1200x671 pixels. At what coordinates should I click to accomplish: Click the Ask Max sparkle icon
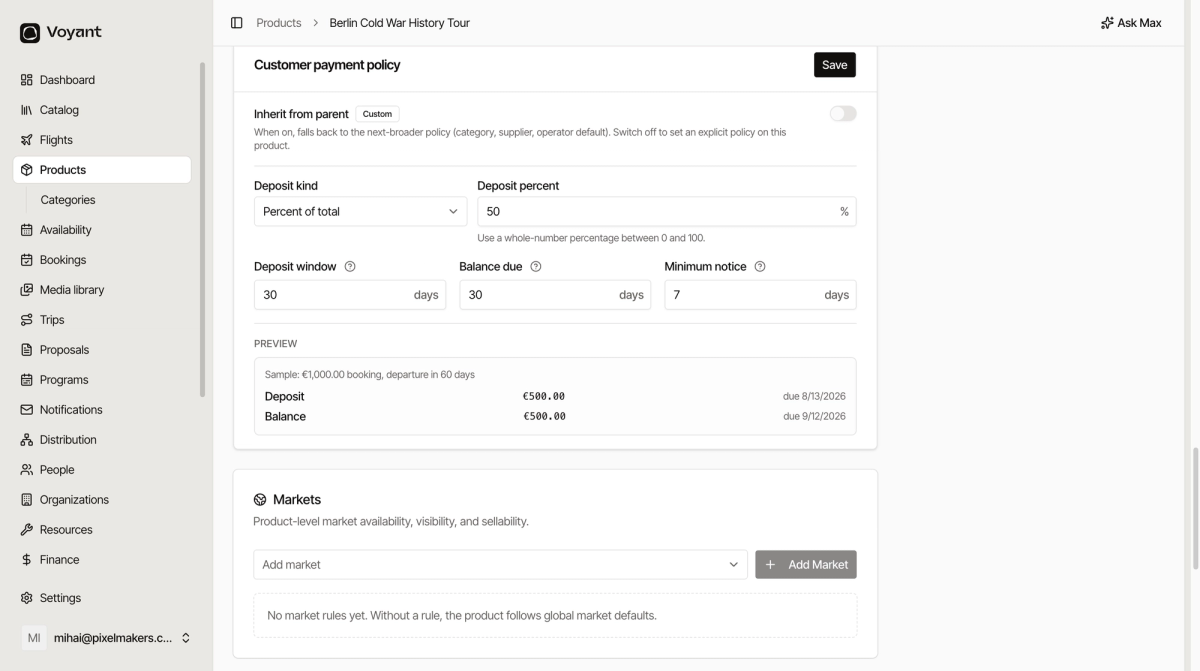click(1107, 23)
